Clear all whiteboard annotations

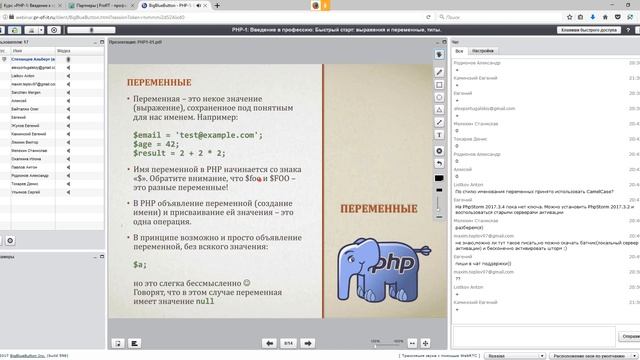point(439,151)
